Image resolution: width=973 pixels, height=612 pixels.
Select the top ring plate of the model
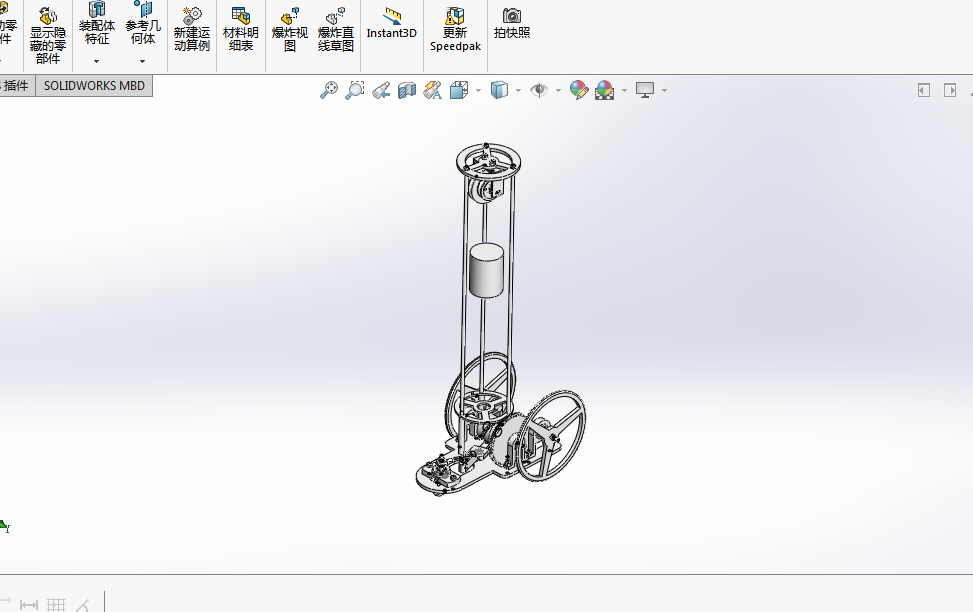488,163
